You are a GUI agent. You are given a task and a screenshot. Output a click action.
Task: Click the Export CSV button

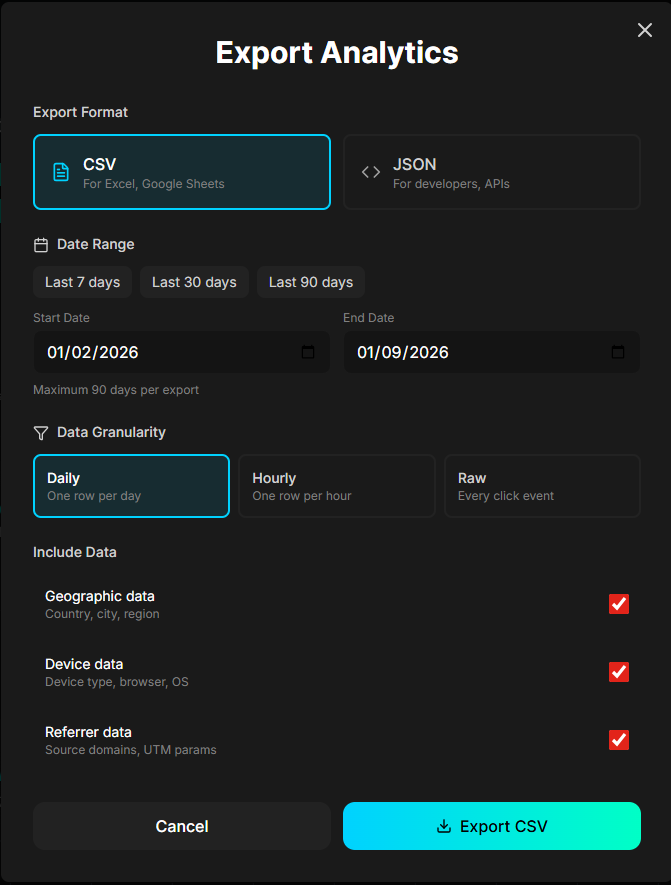click(x=491, y=826)
